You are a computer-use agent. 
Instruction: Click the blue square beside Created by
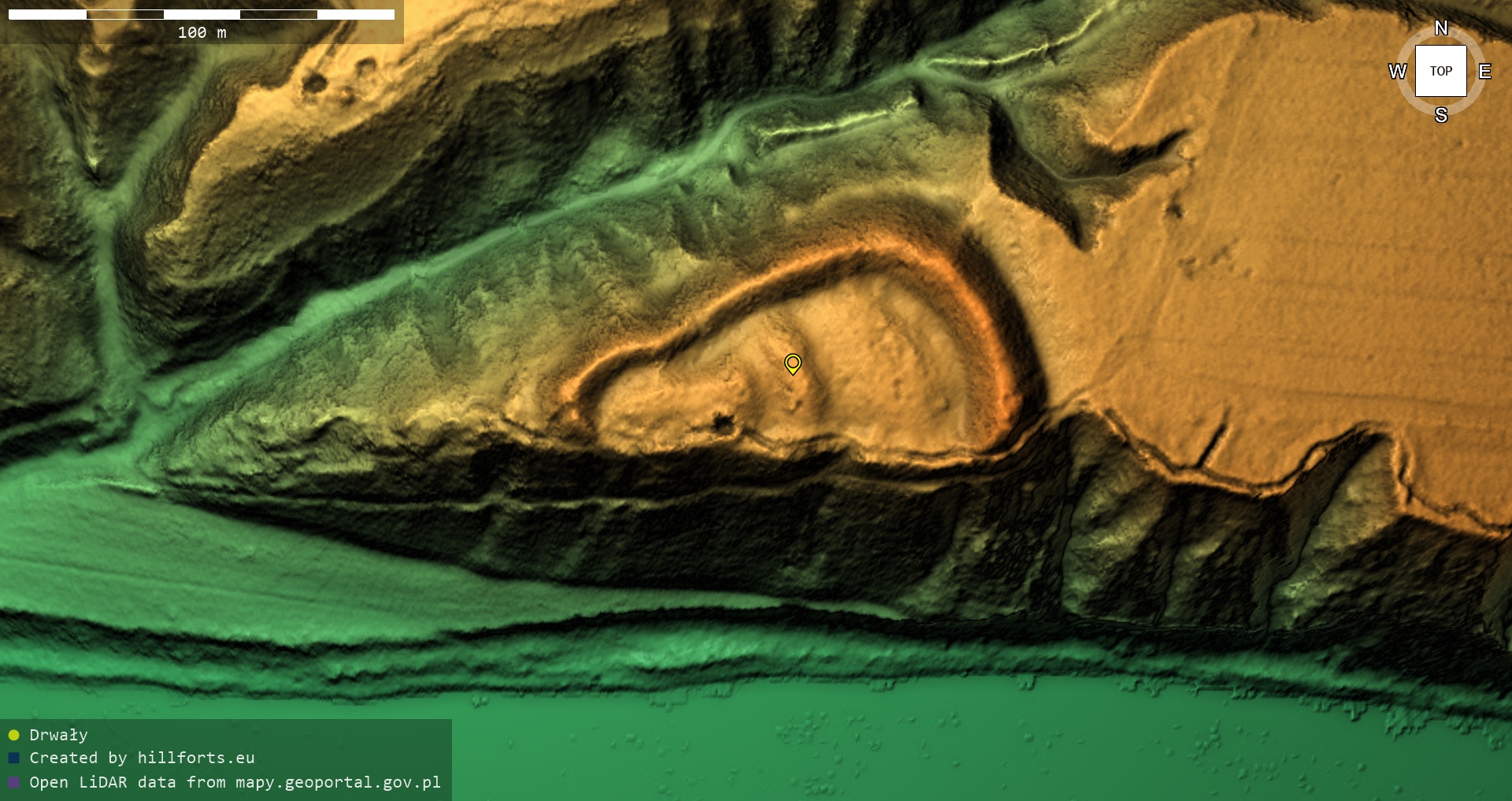click(13, 758)
